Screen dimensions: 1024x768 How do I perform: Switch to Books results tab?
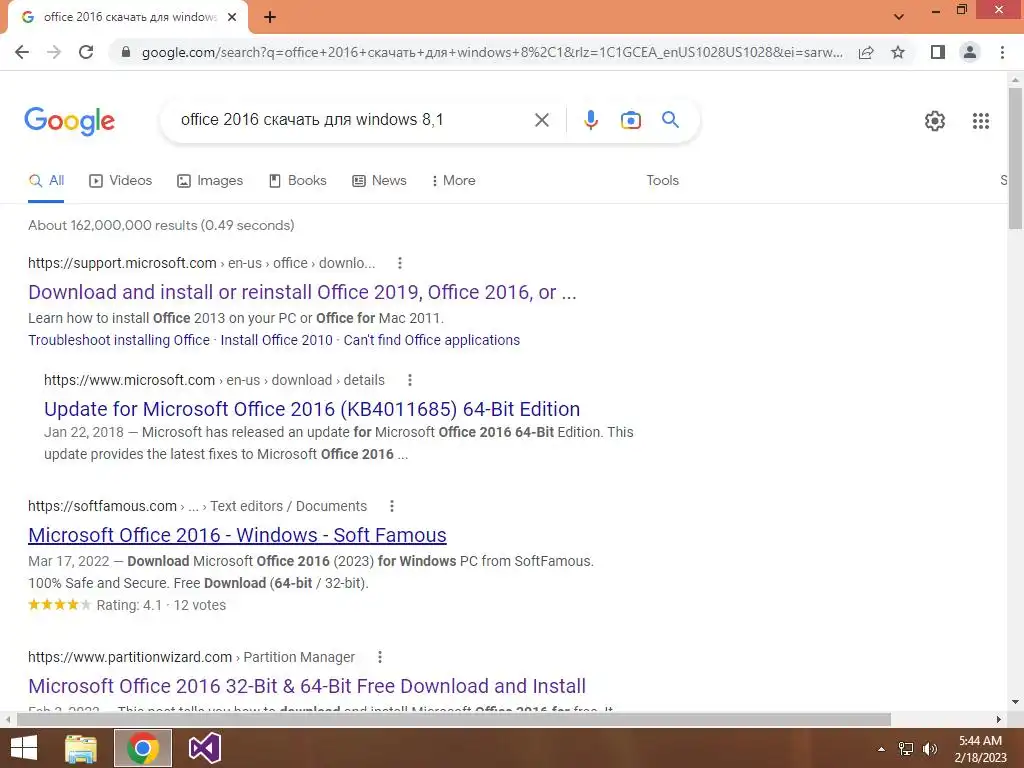point(298,181)
